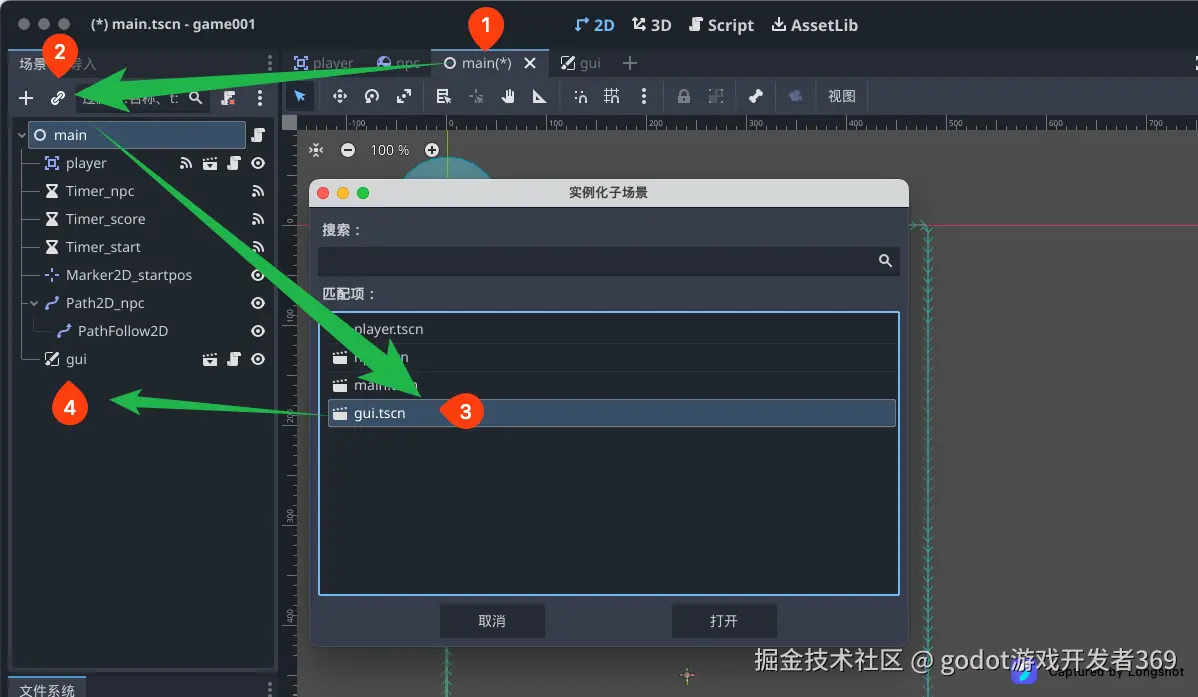Image resolution: width=1198 pixels, height=697 pixels.
Task: Select player.tscn in the match list
Action: [611, 329]
